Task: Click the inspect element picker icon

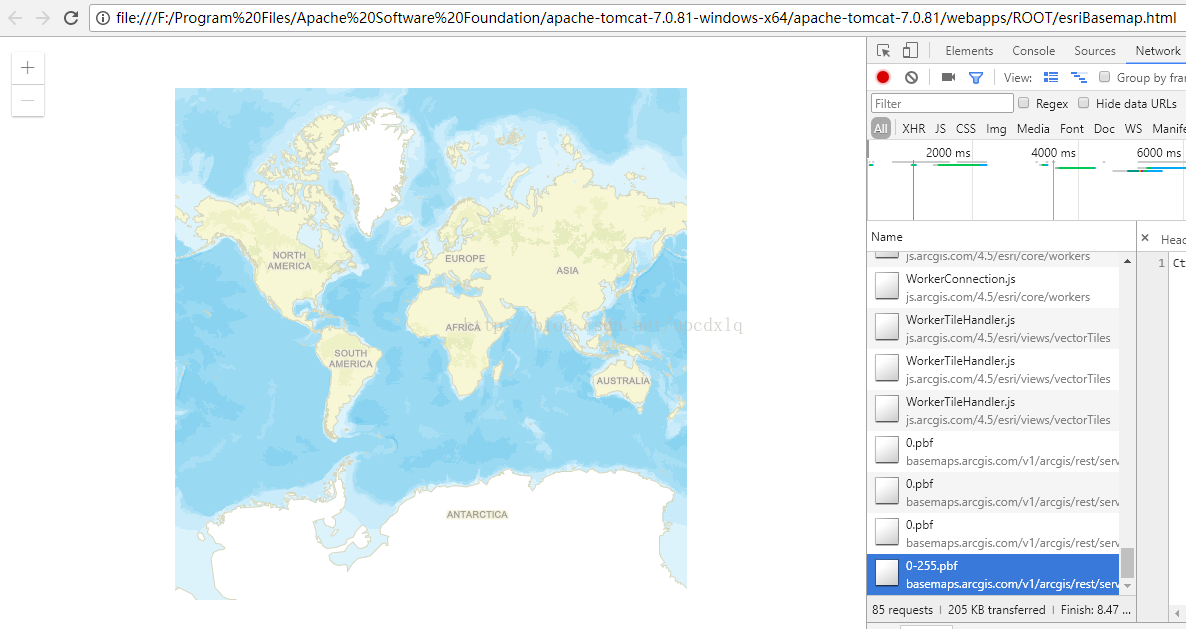Action: [884, 51]
